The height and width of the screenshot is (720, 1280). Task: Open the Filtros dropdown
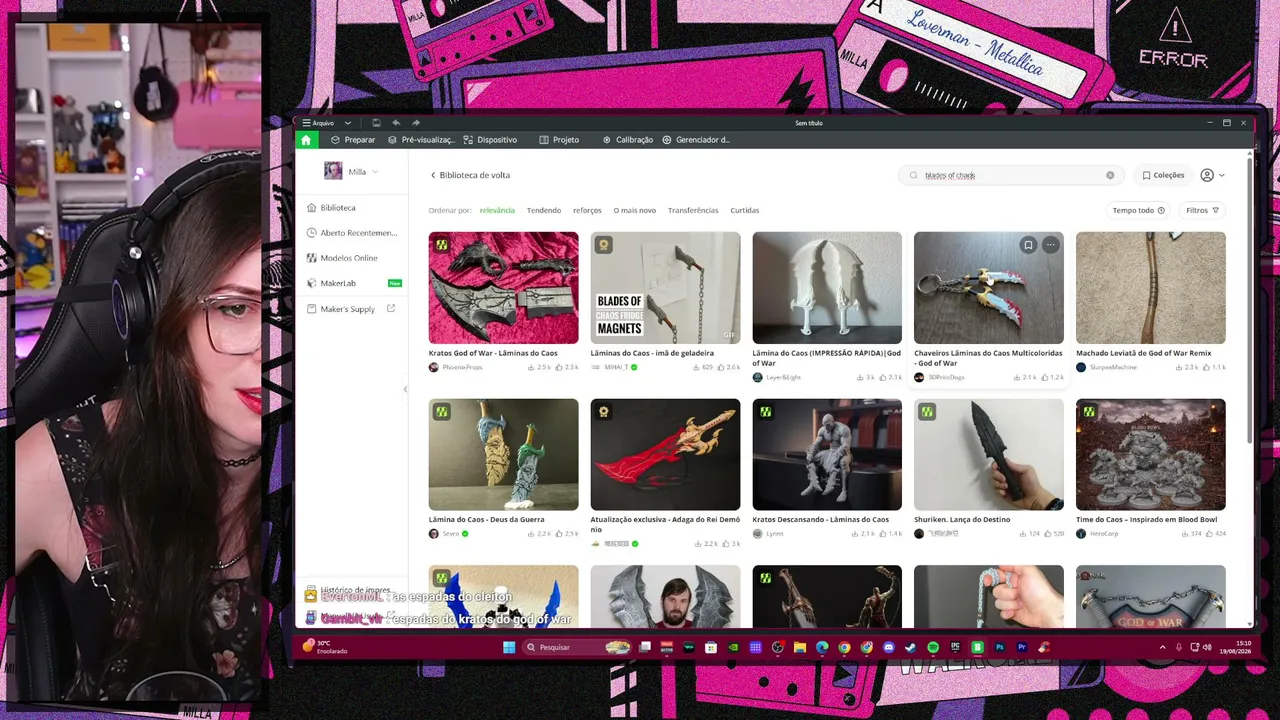[1202, 210]
